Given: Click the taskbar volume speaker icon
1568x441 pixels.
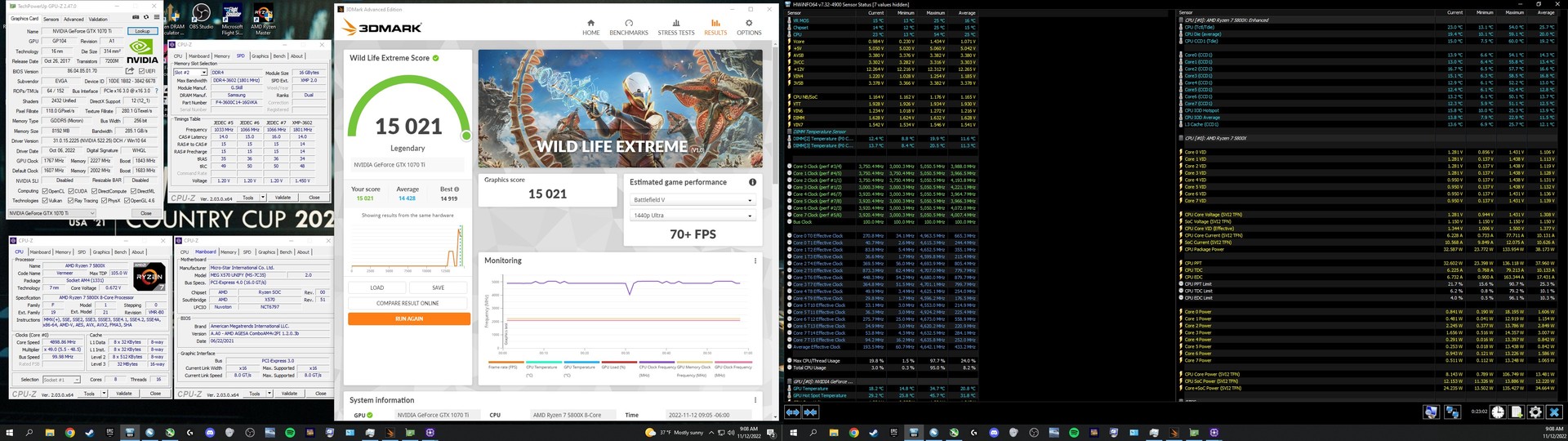Looking at the screenshot, I should 731,433.
